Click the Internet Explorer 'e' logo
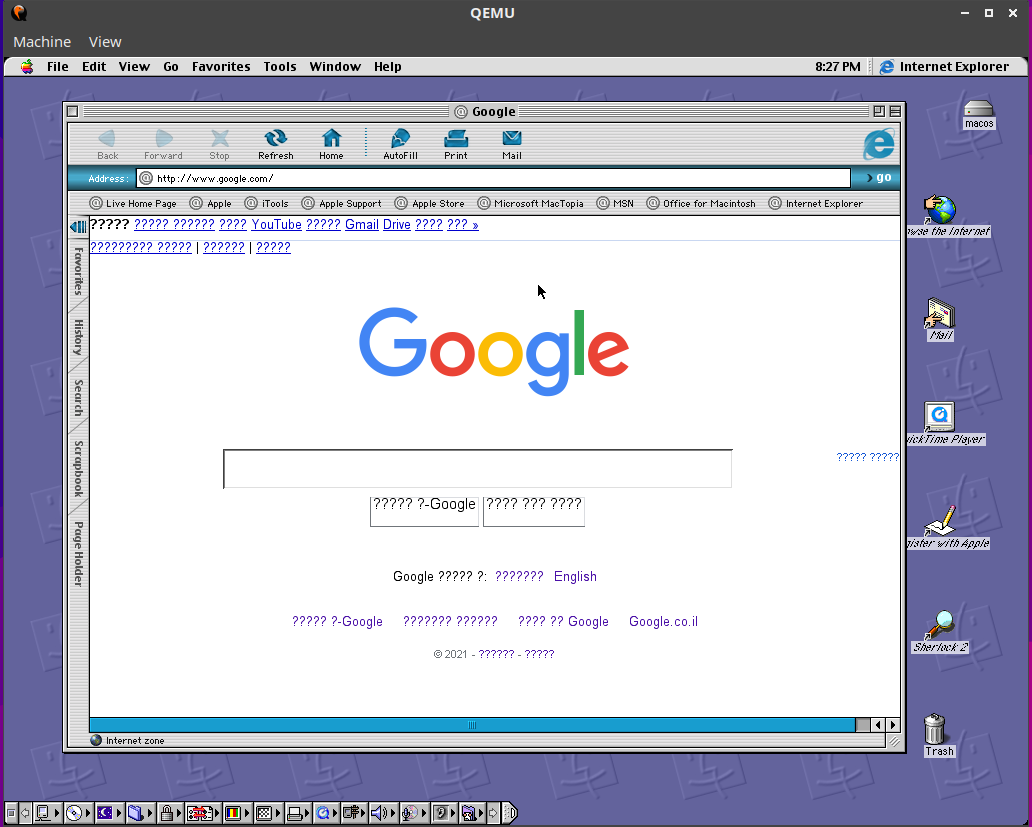This screenshot has height=827, width=1032. 879,144
